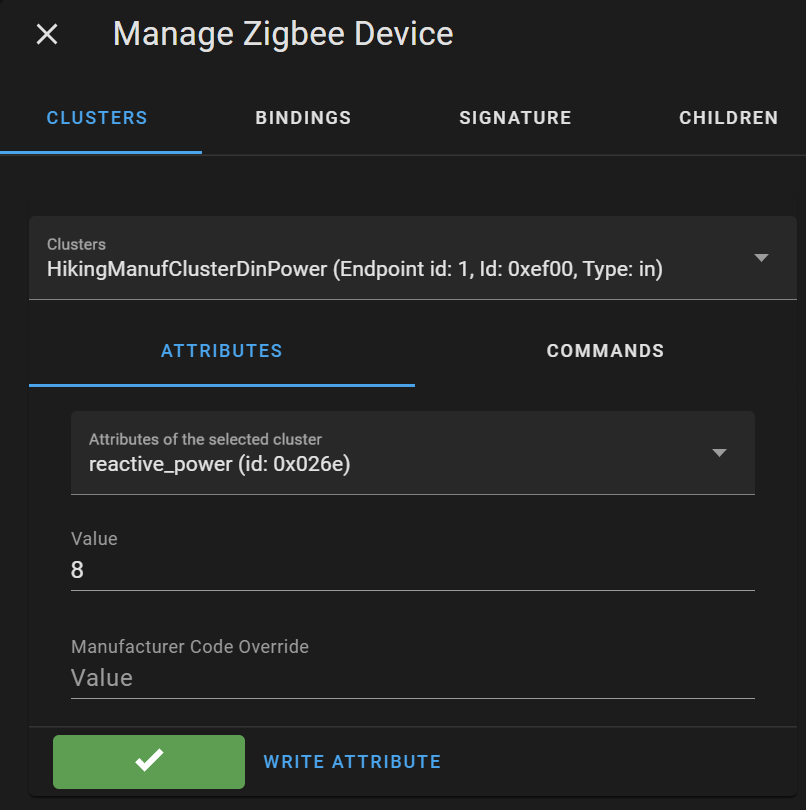Click the WRITE ATTRIBUTE action
This screenshot has height=810, width=806.
point(352,761)
